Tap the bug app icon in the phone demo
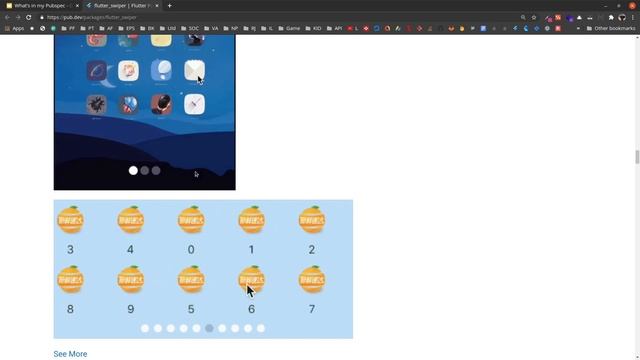 pyautogui.click(x=97, y=104)
